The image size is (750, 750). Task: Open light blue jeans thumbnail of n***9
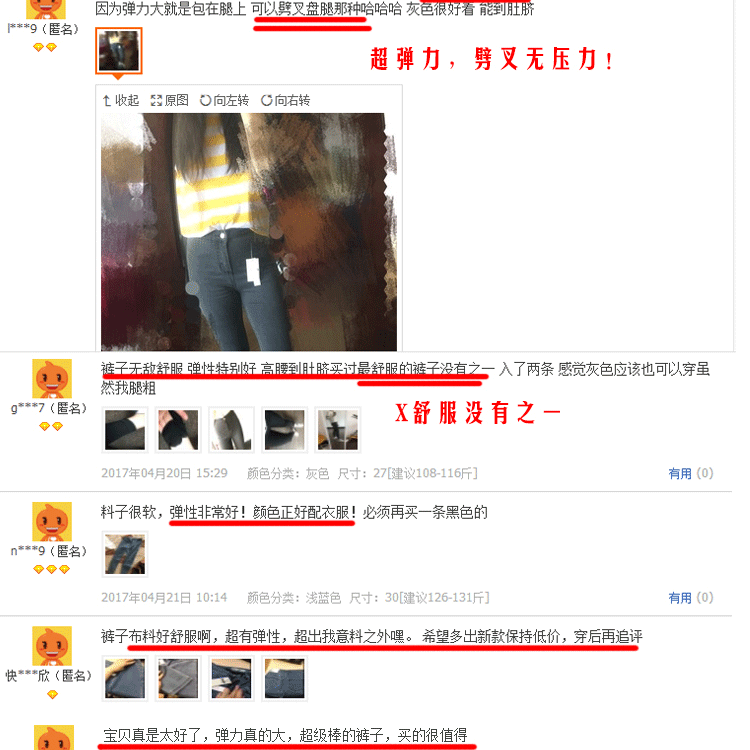(x=125, y=554)
